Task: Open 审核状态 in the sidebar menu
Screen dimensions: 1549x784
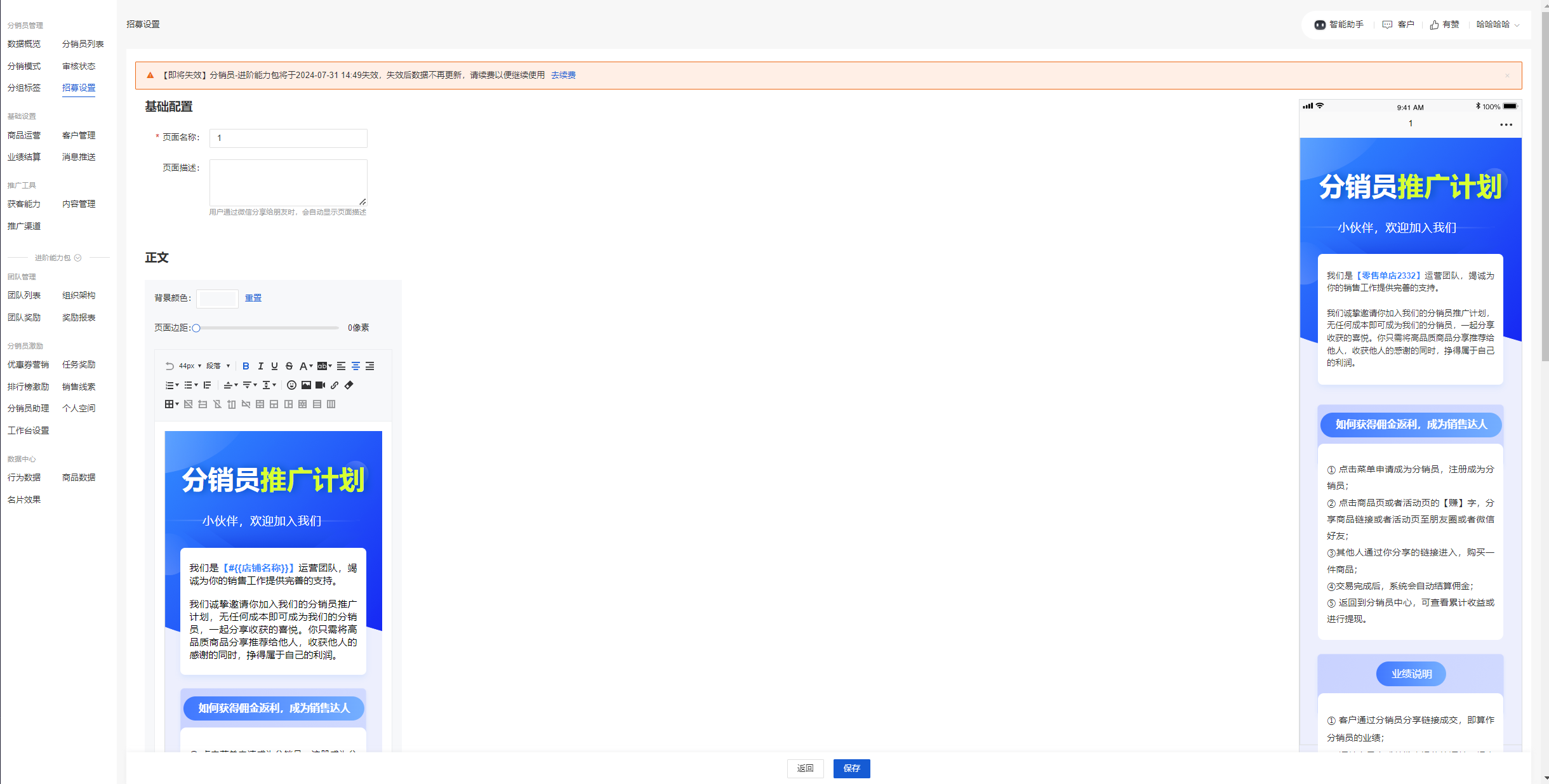Action: (79, 66)
